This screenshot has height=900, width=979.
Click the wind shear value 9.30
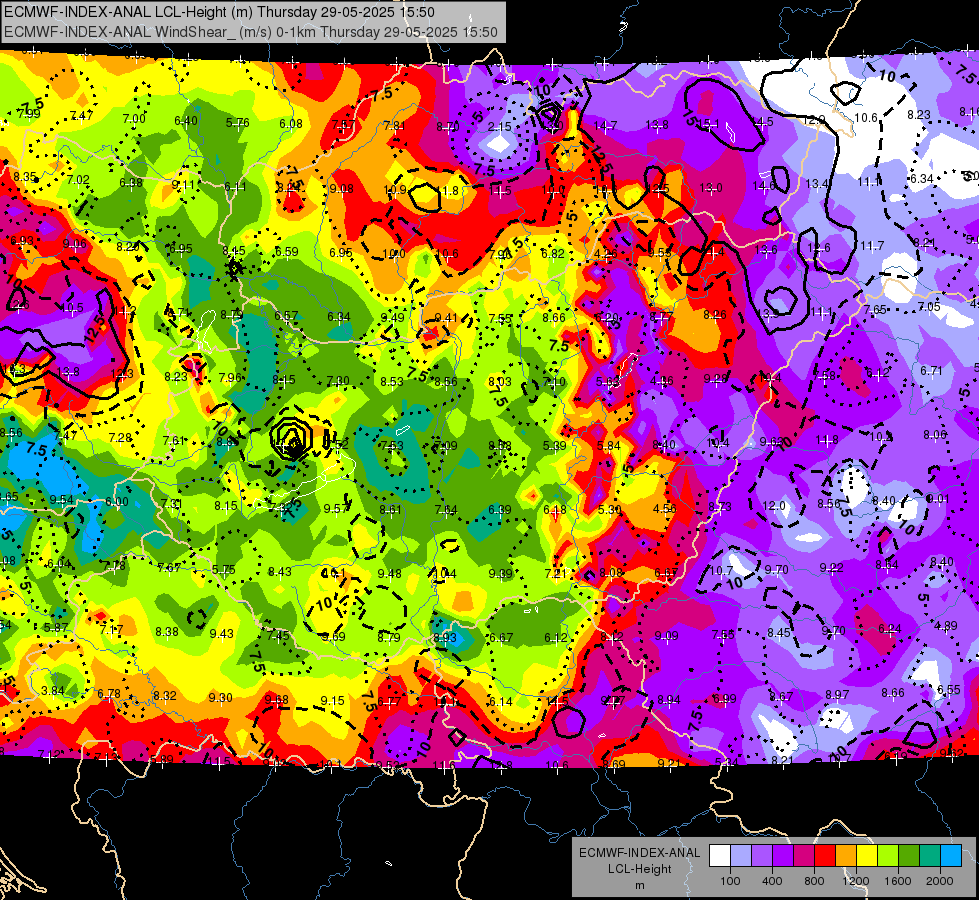pos(220,698)
